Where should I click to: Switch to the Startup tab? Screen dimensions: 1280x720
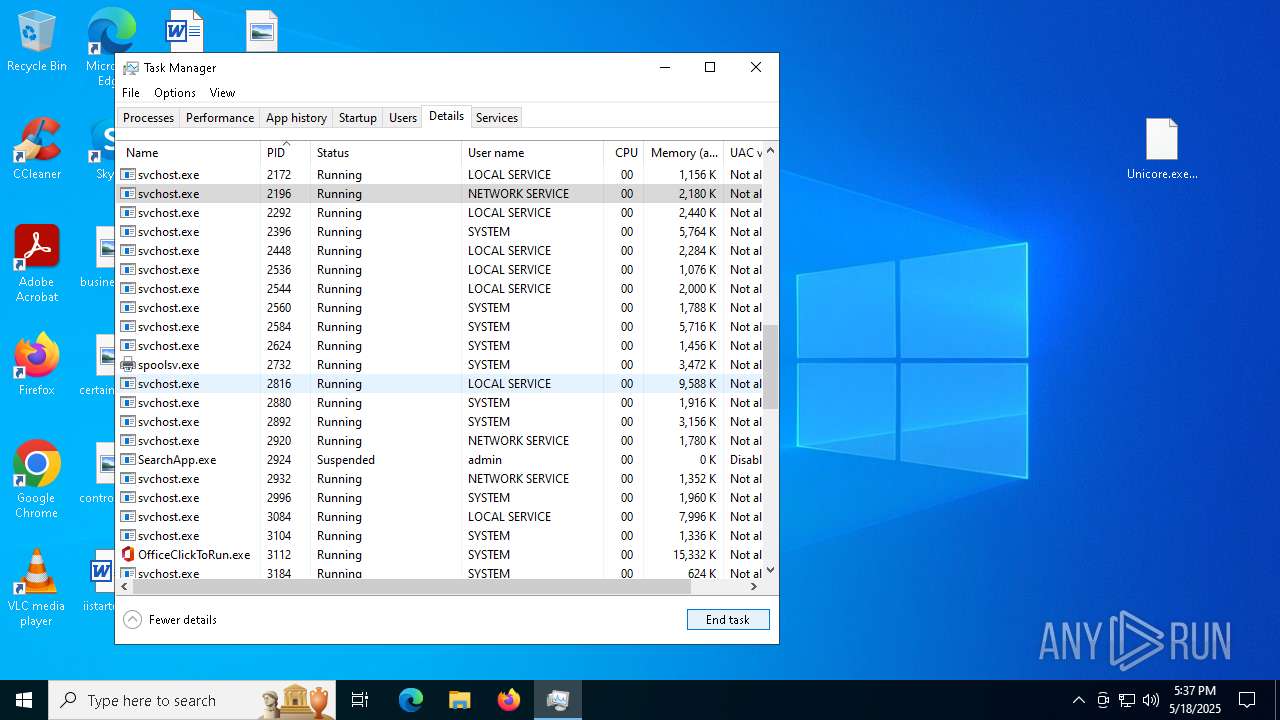click(358, 118)
